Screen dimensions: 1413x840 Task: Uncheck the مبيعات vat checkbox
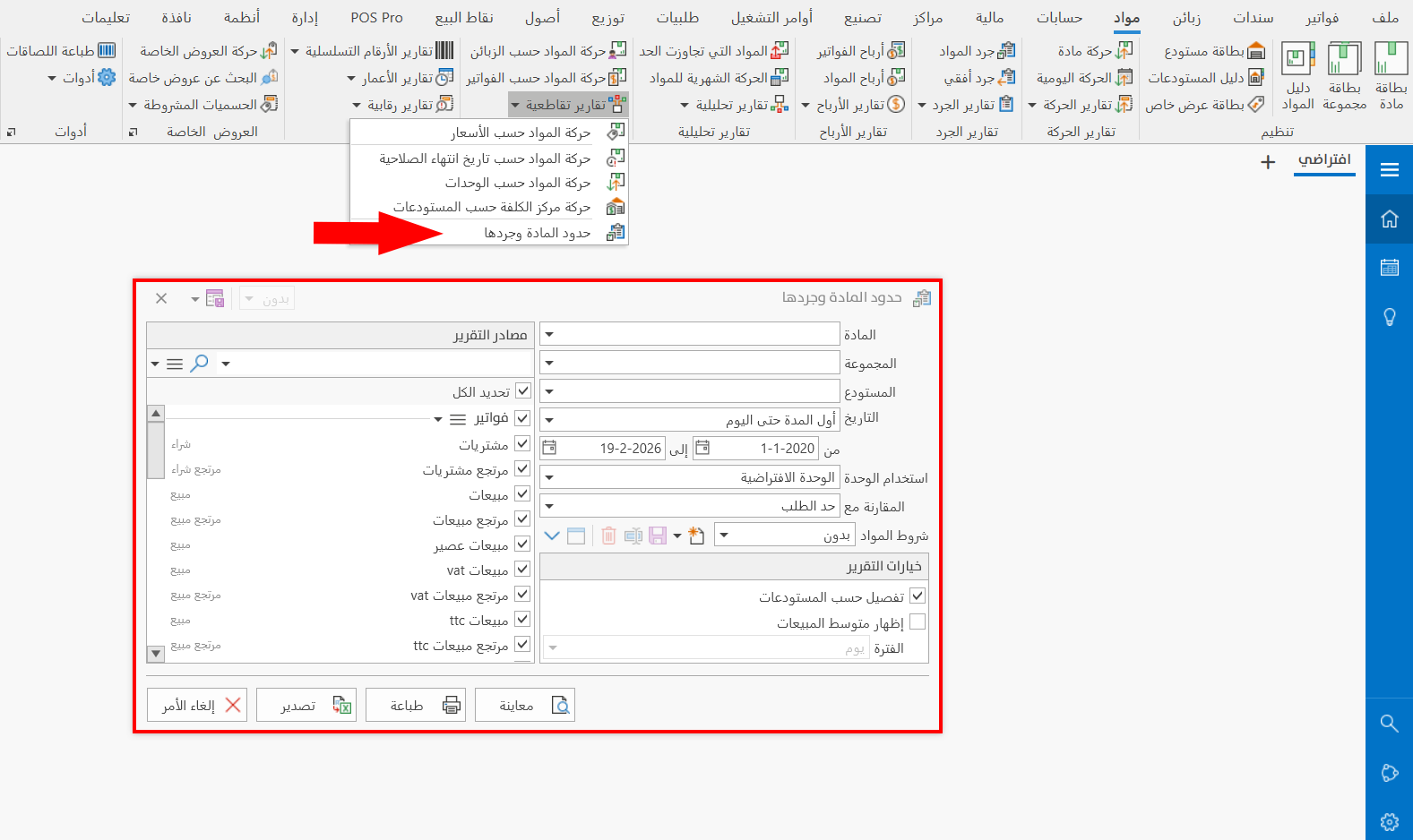(x=523, y=570)
